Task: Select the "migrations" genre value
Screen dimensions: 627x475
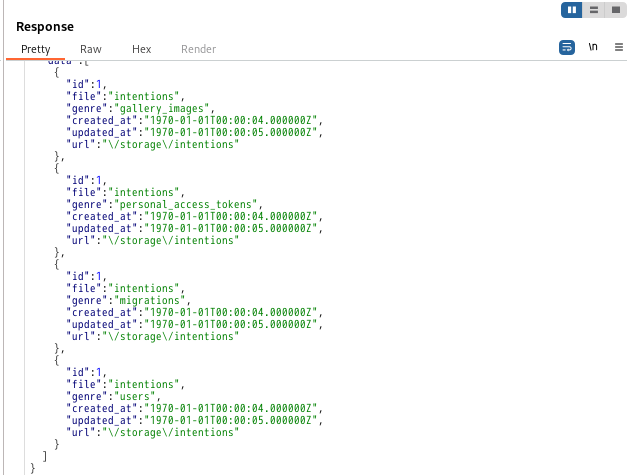Action: (x=150, y=301)
